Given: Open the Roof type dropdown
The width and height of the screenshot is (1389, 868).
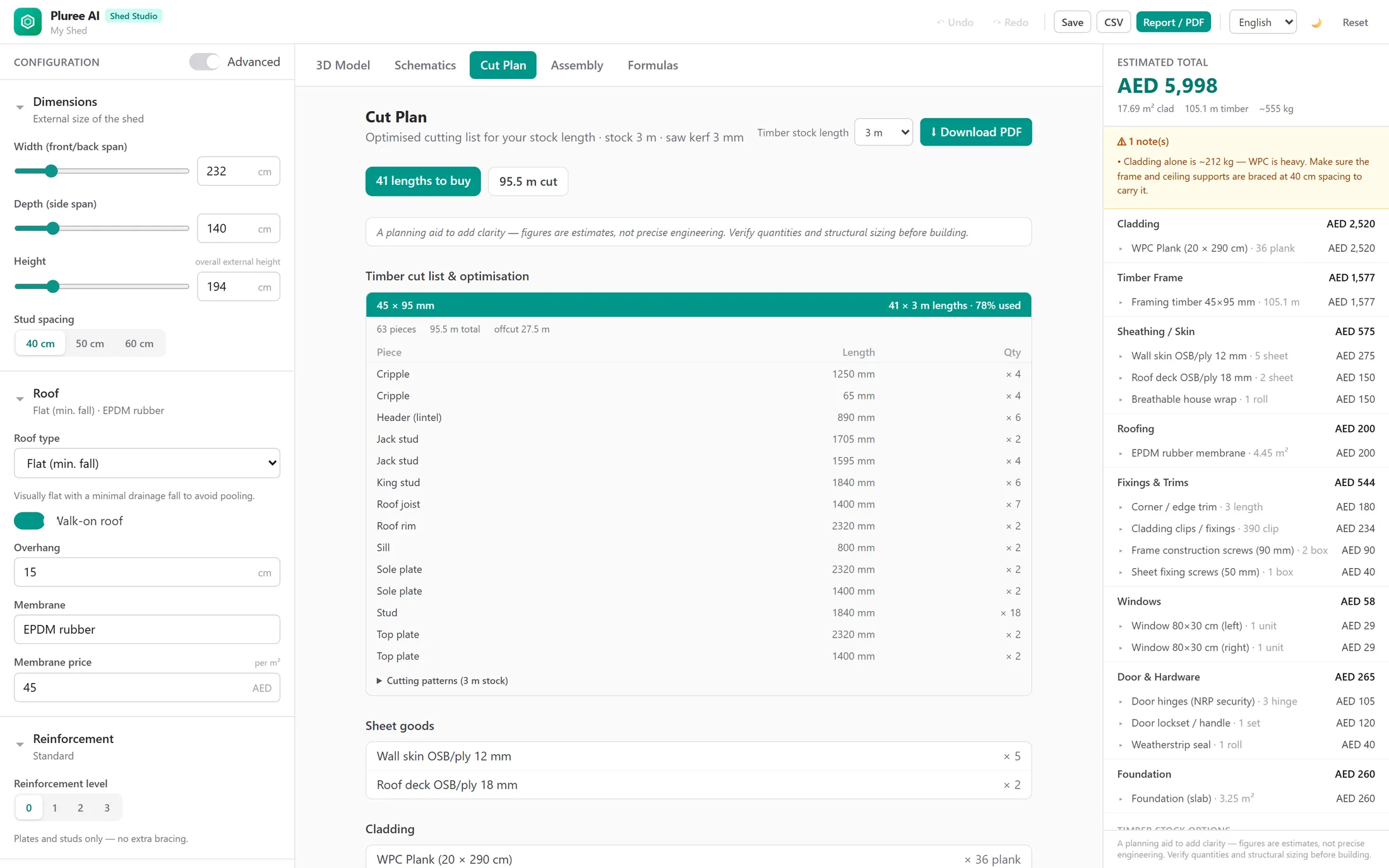Looking at the screenshot, I should click(x=147, y=463).
